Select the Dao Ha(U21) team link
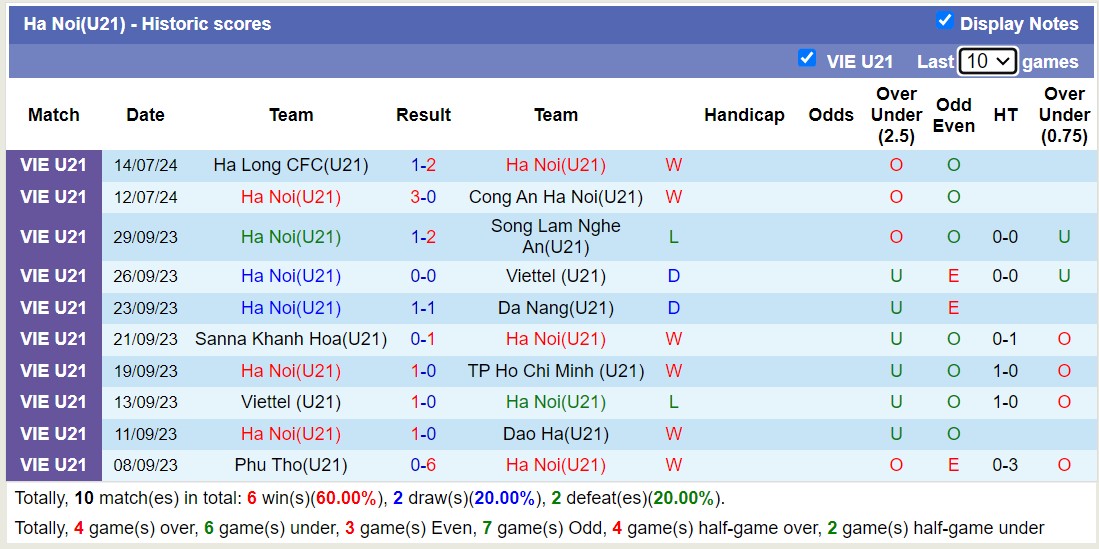The width and height of the screenshot is (1099, 549). click(555, 434)
